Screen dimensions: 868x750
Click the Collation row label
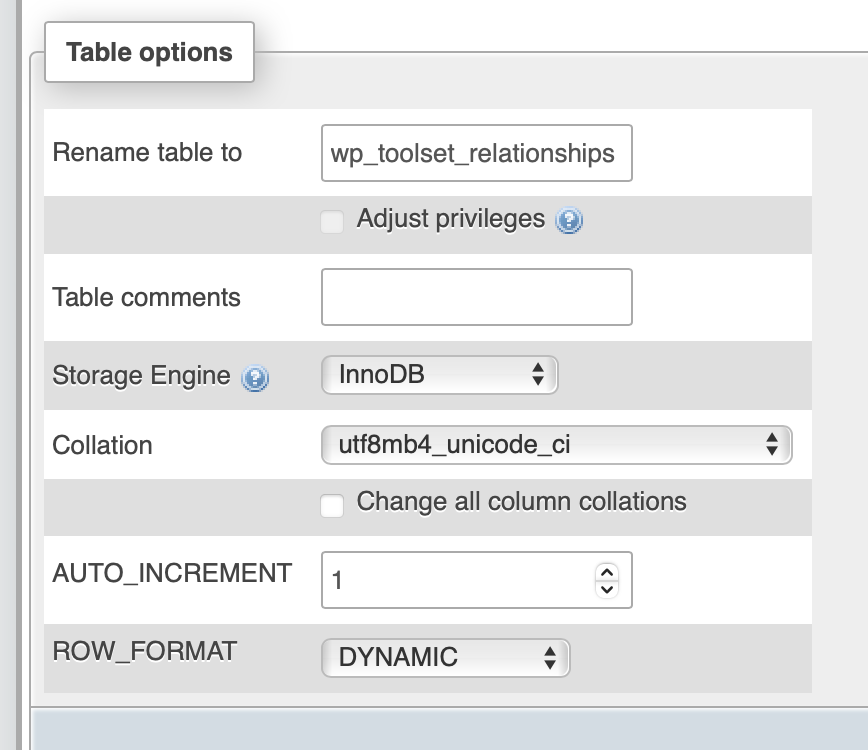click(102, 445)
